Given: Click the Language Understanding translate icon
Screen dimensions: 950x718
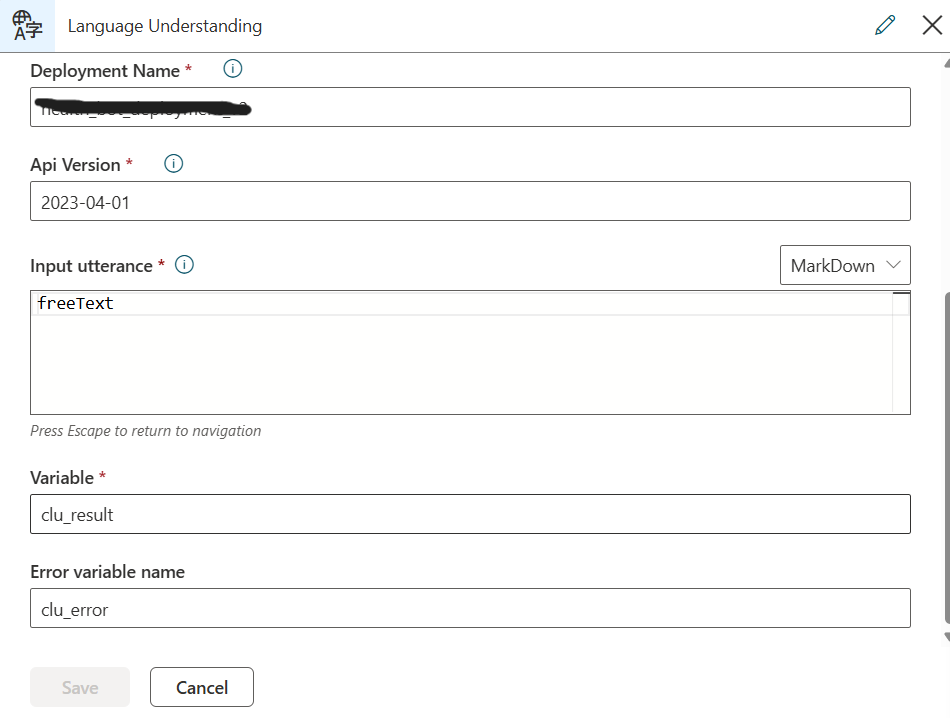Looking at the screenshot, I should click(x=27, y=26).
